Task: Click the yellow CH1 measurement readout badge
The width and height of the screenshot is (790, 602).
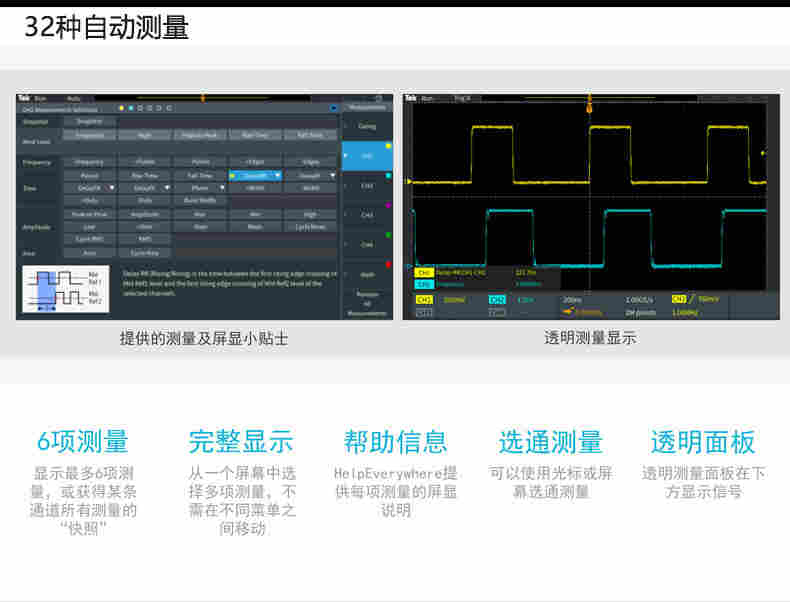Action: (424, 272)
